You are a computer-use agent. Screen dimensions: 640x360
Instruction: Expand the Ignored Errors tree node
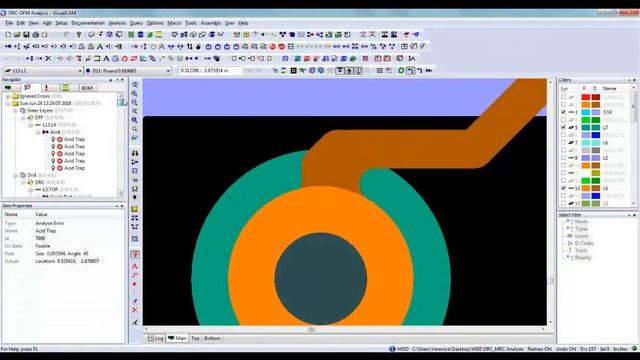[x=8, y=96]
